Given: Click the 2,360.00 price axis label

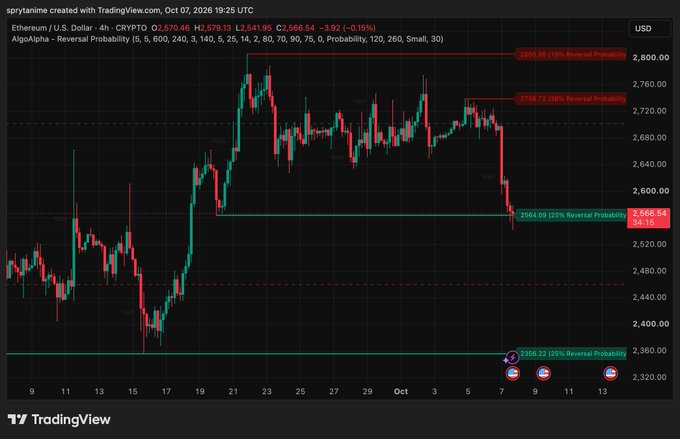Looking at the screenshot, I should pyautogui.click(x=651, y=351).
